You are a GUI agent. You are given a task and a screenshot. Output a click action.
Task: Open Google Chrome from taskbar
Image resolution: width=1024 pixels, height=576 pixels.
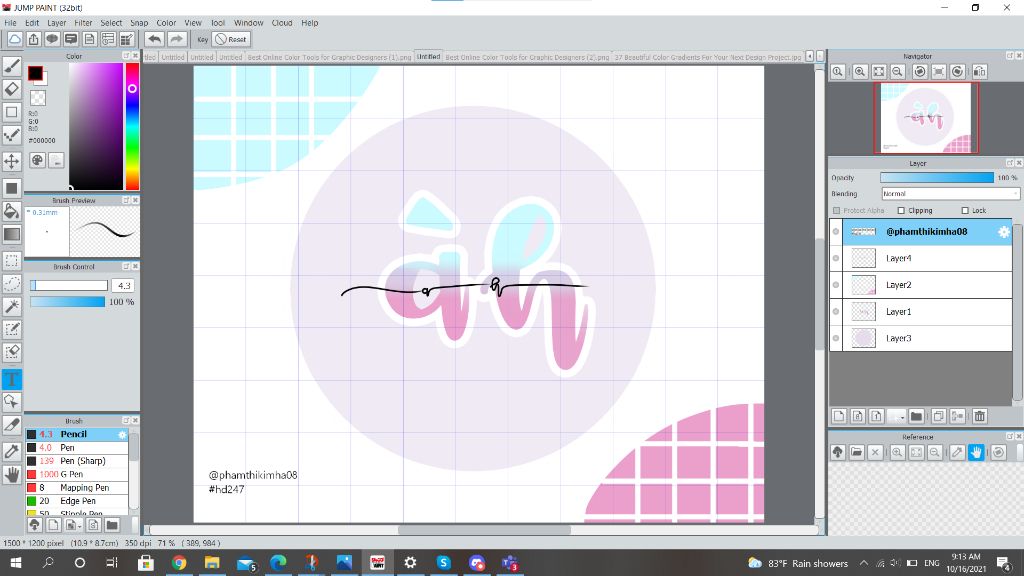[178, 562]
